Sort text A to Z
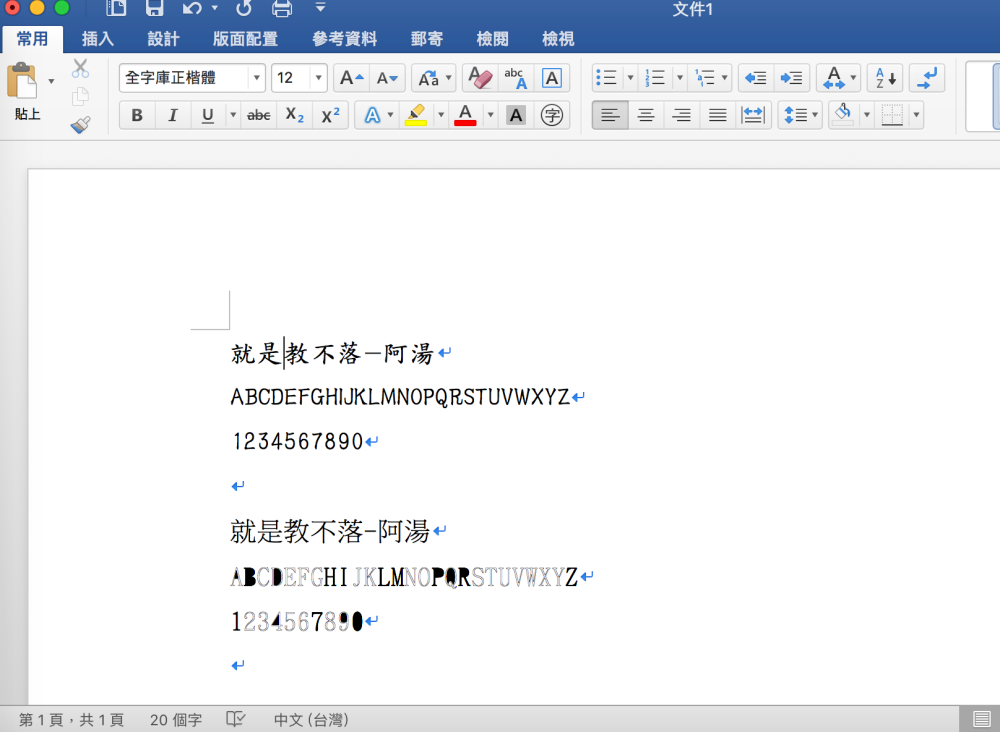 pos(885,78)
